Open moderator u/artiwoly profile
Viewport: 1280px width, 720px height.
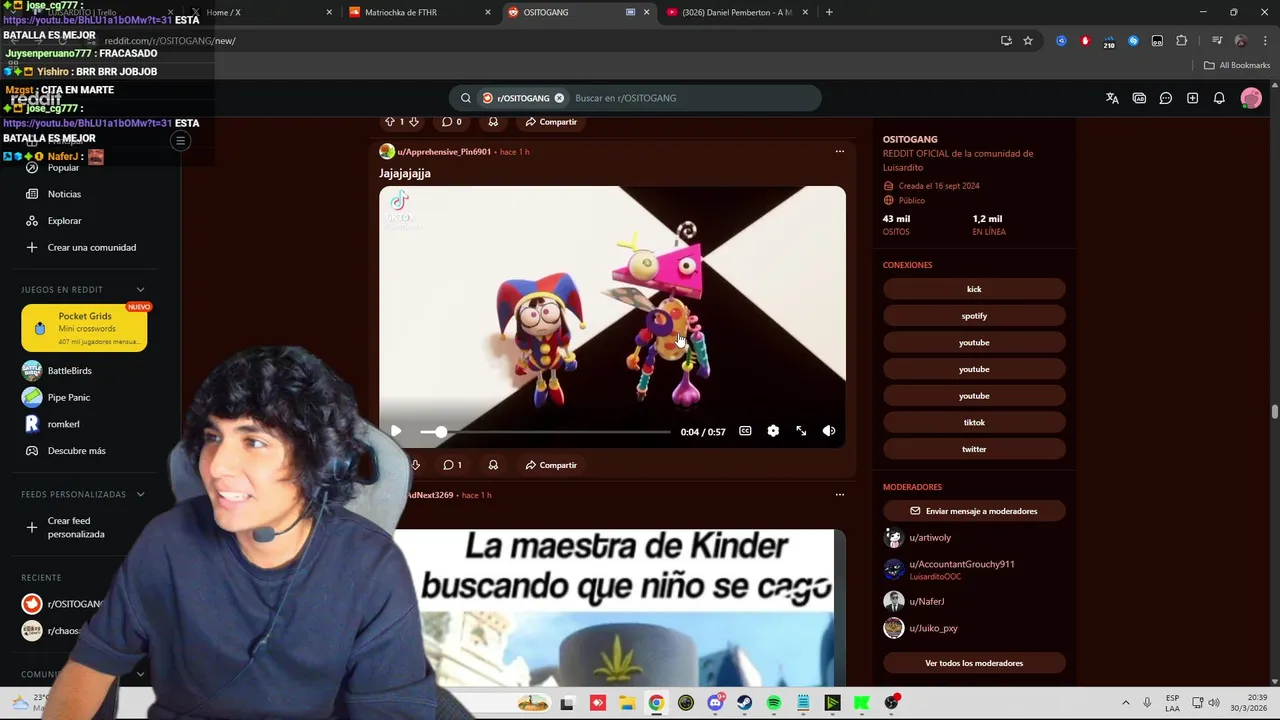coord(930,538)
